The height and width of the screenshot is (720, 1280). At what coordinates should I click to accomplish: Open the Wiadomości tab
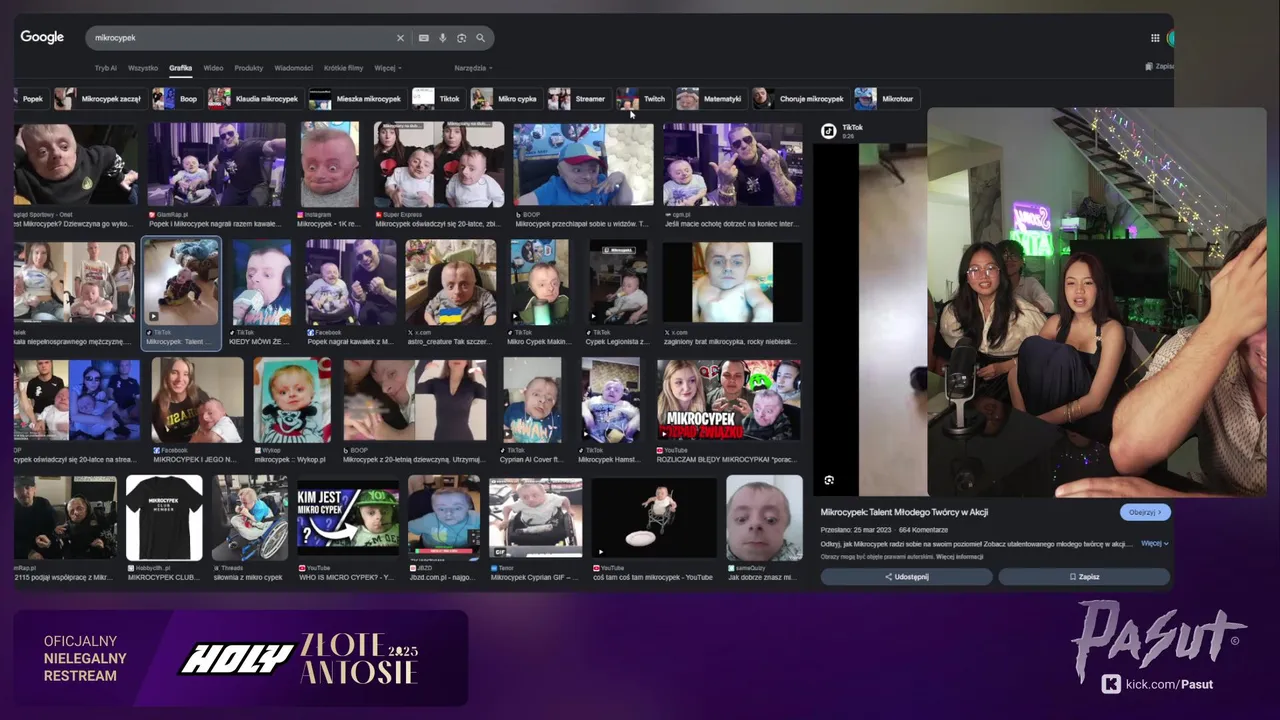click(x=293, y=68)
